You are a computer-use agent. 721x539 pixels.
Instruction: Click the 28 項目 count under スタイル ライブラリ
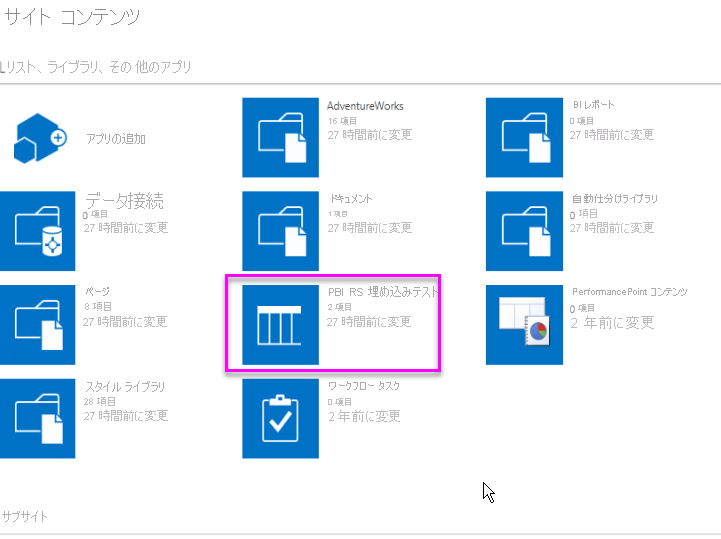[x=100, y=401]
